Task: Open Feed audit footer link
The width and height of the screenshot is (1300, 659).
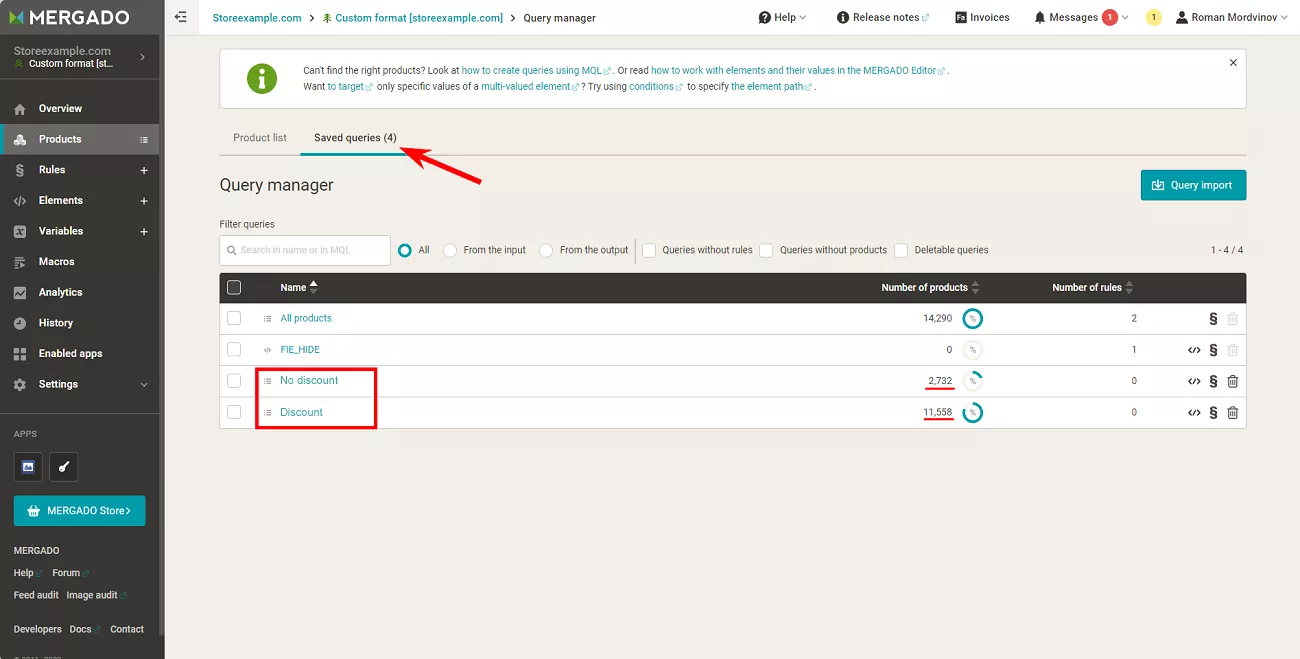Action: coord(36,596)
